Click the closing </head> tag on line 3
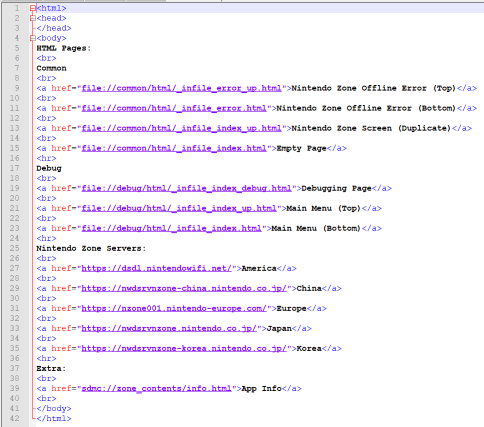The width and height of the screenshot is (484, 427). click(54, 28)
